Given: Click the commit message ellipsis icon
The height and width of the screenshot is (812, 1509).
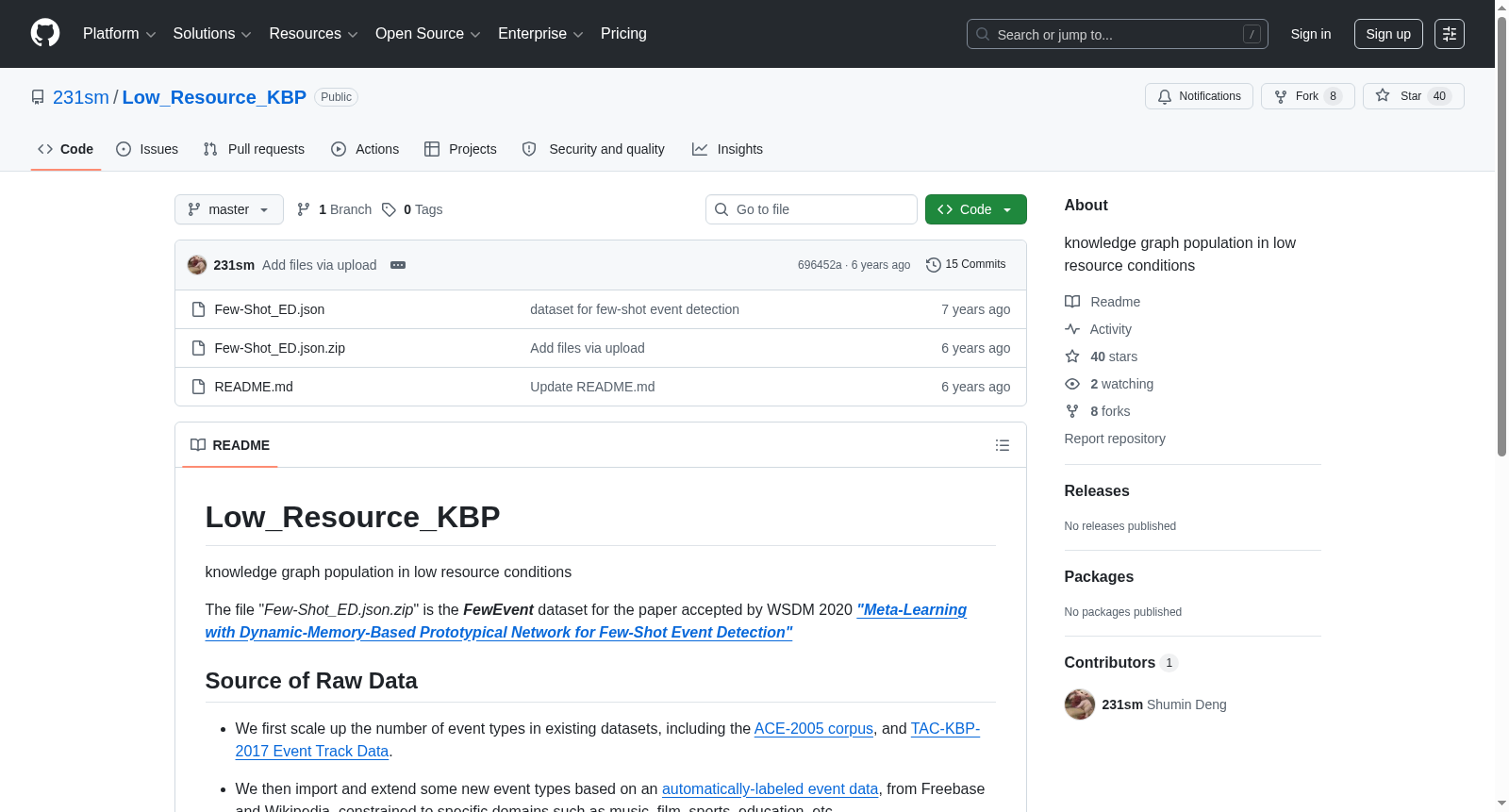Looking at the screenshot, I should coord(398,265).
